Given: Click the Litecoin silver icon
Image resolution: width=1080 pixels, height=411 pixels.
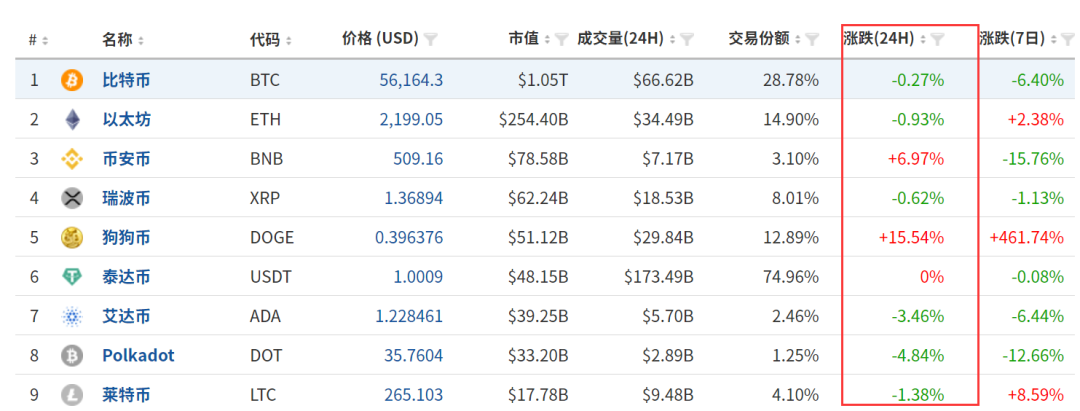Looking at the screenshot, I should 72,395.
